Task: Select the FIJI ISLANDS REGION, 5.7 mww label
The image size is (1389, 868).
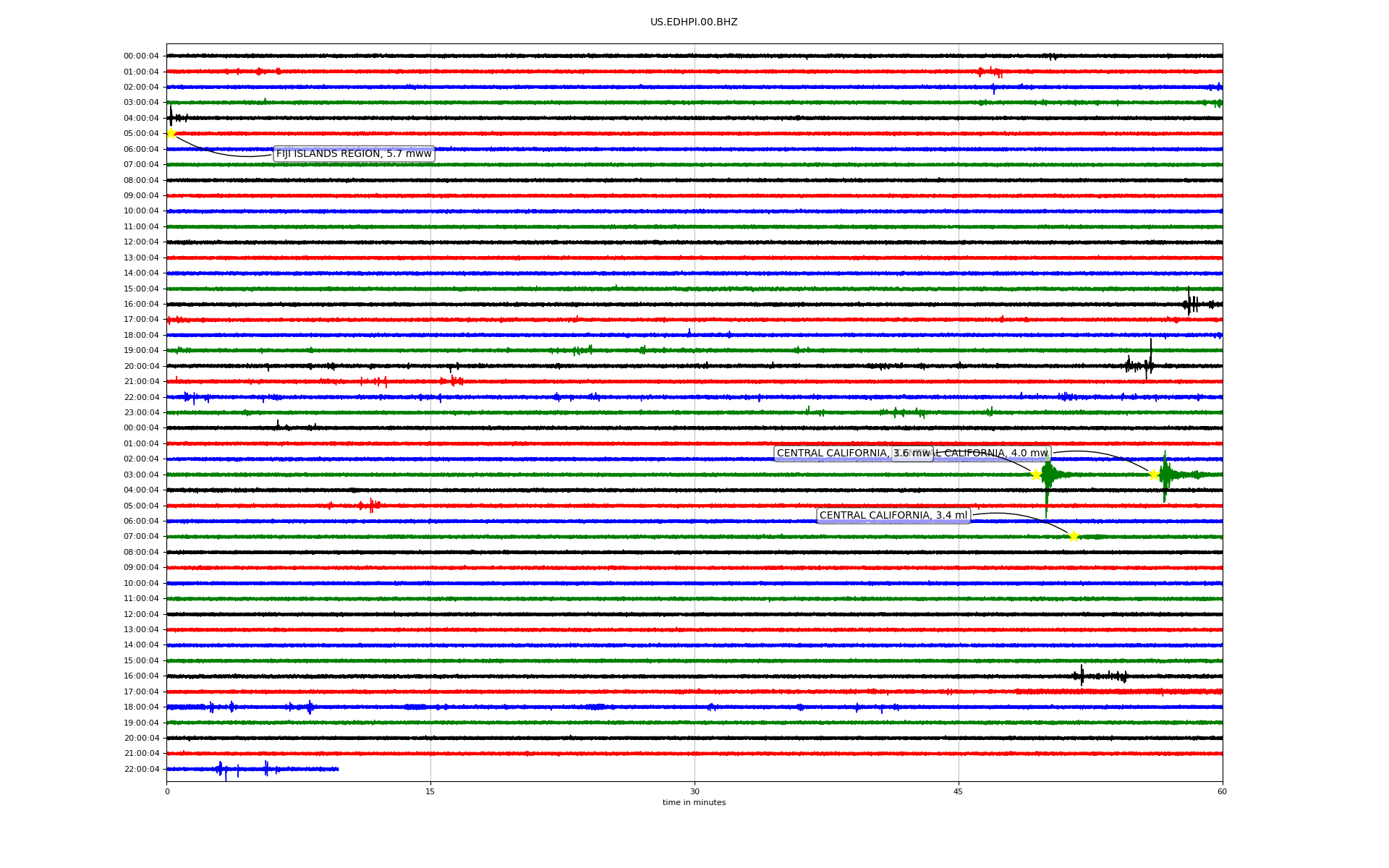Action: [x=354, y=154]
